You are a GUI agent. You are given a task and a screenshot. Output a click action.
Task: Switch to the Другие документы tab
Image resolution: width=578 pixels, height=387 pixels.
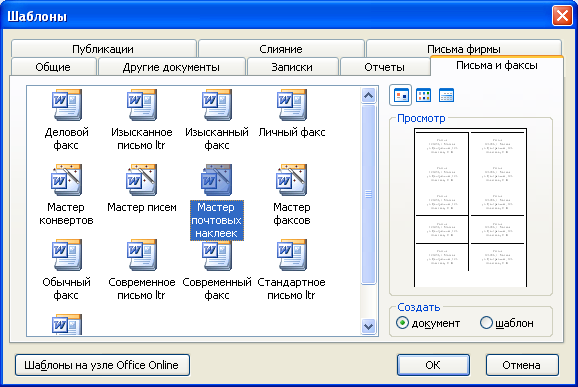coord(171,67)
